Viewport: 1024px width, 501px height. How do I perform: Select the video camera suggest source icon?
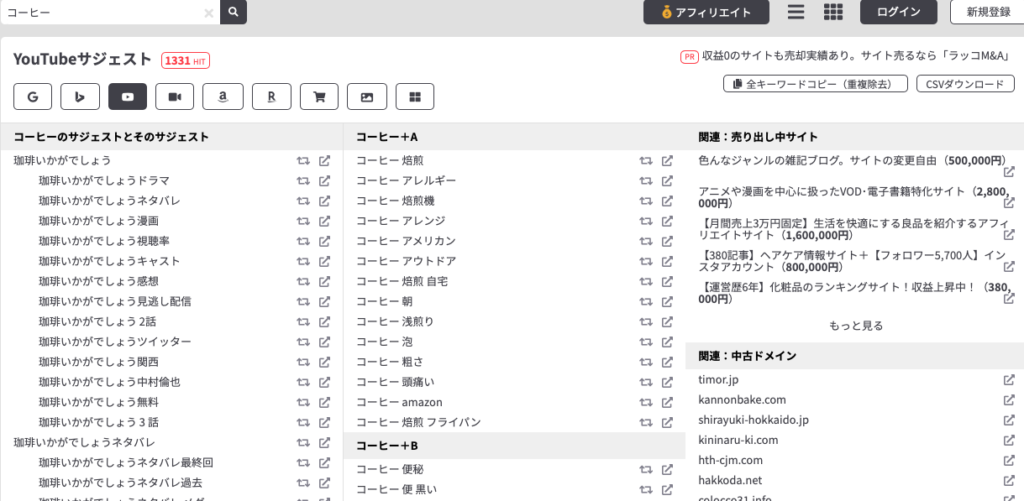pyautogui.click(x=174, y=97)
